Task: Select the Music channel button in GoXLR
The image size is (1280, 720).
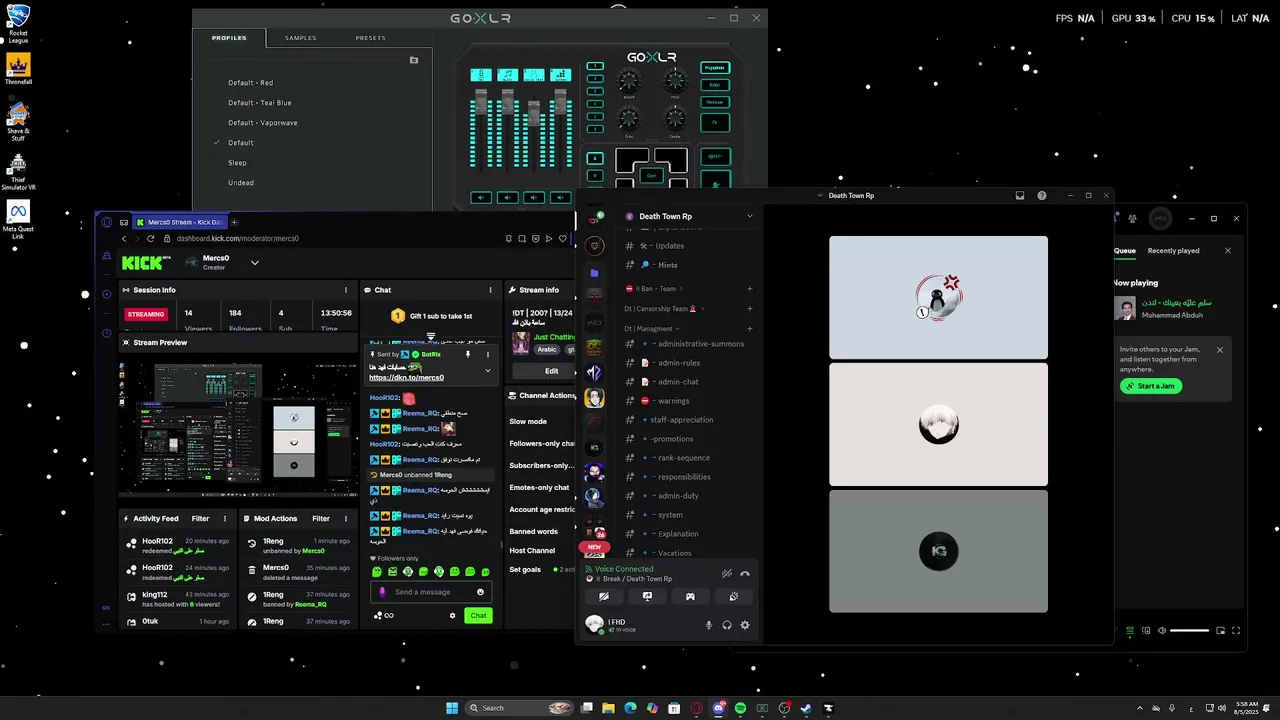Action: tap(508, 75)
